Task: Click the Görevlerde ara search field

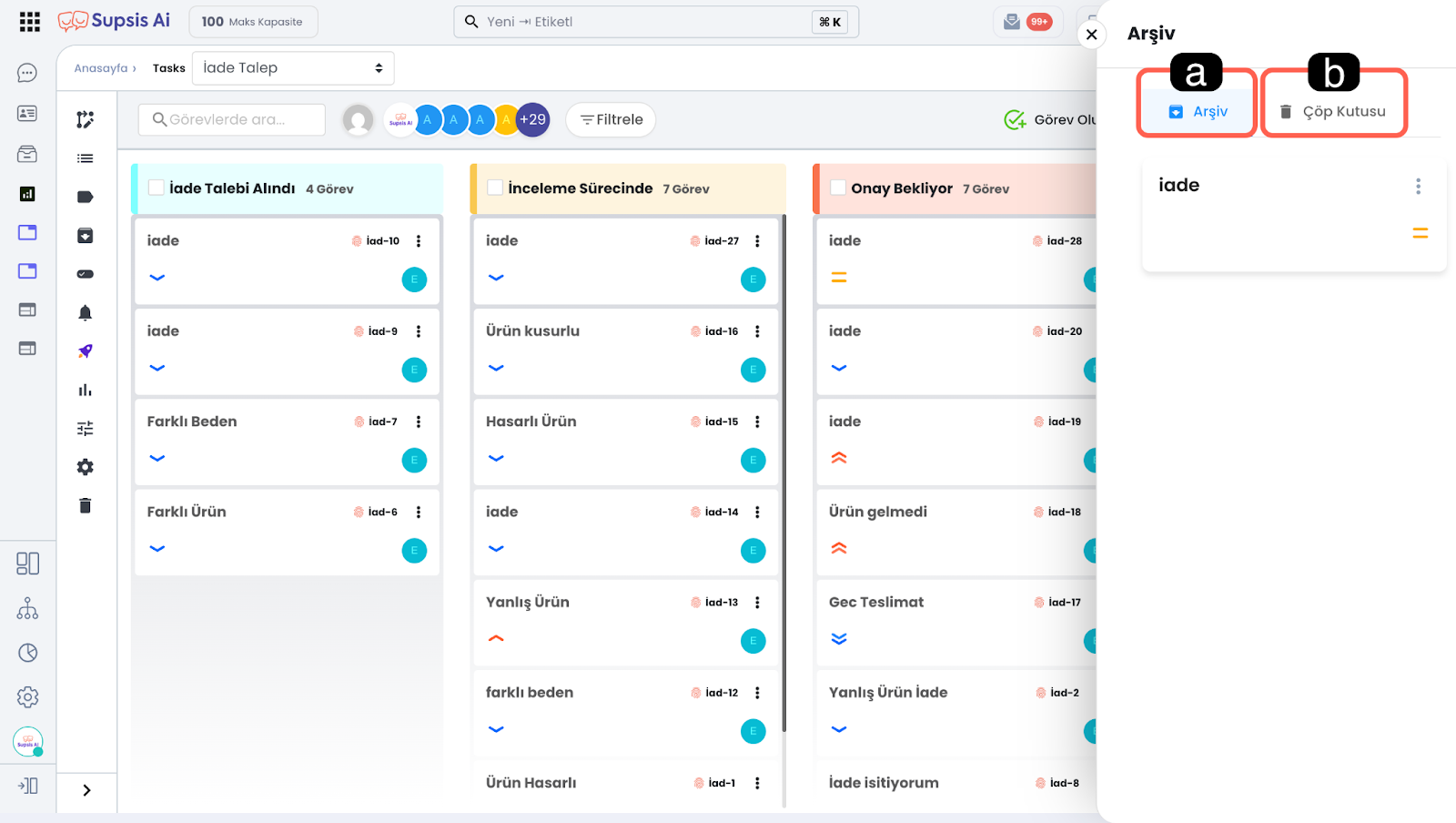Action: click(x=232, y=119)
